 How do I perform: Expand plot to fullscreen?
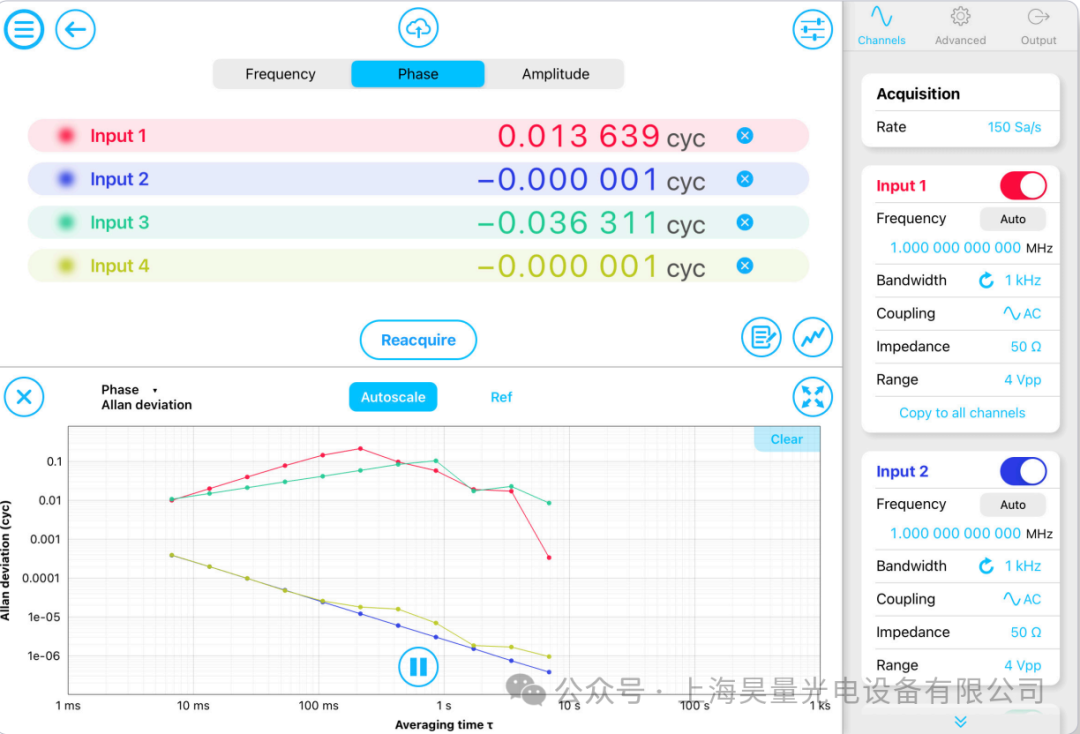(x=812, y=397)
